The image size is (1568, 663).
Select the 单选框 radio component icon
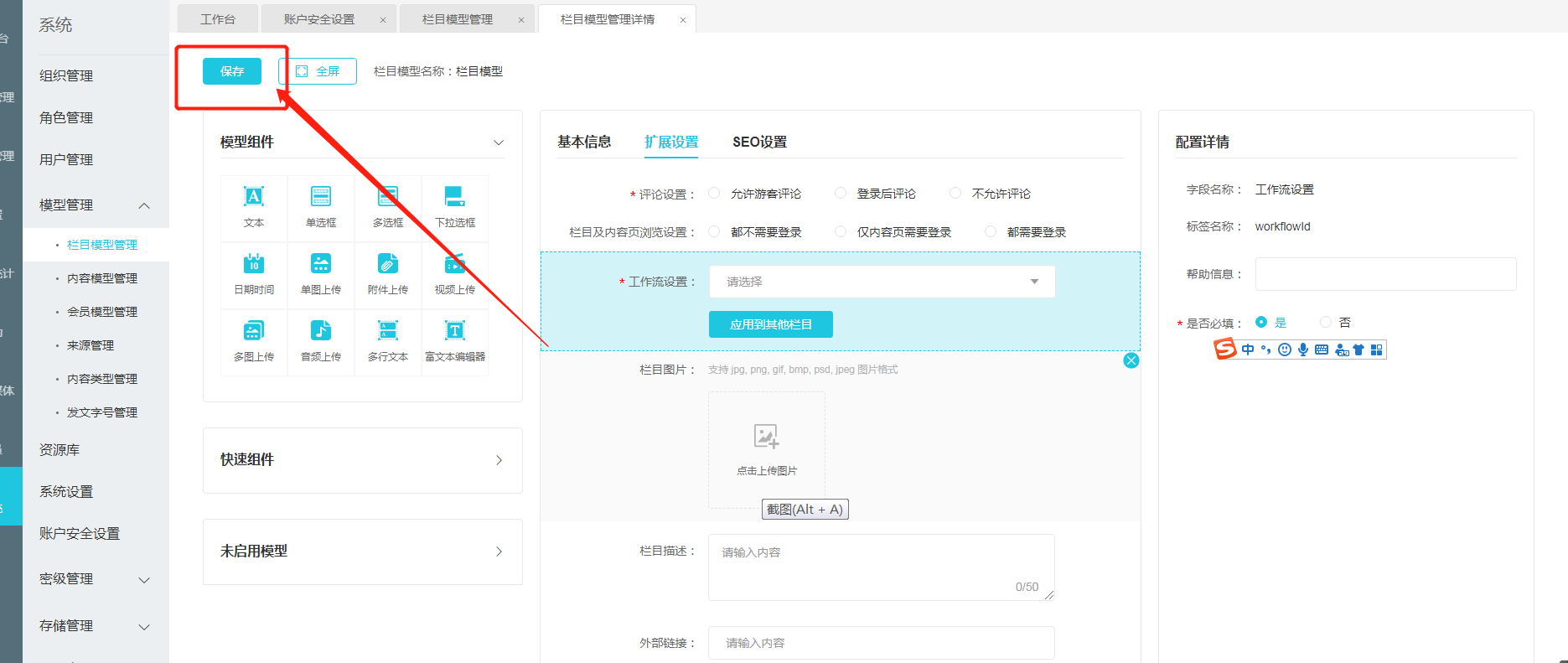point(321,198)
